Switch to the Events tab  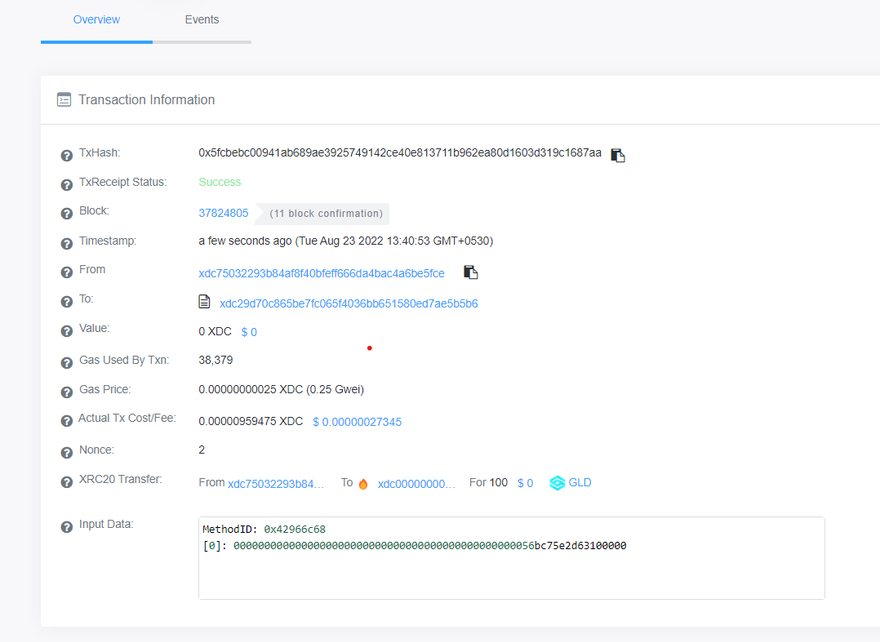(202, 20)
